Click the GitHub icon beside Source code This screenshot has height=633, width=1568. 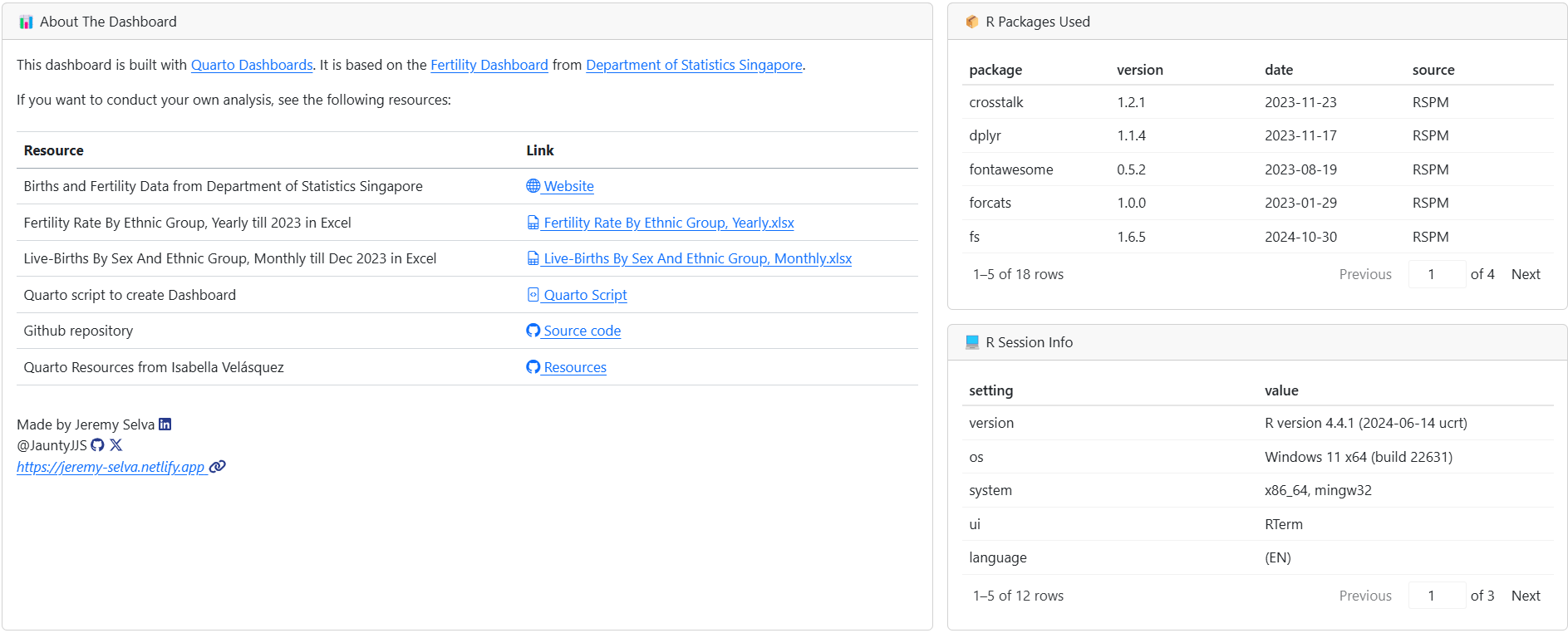(533, 331)
